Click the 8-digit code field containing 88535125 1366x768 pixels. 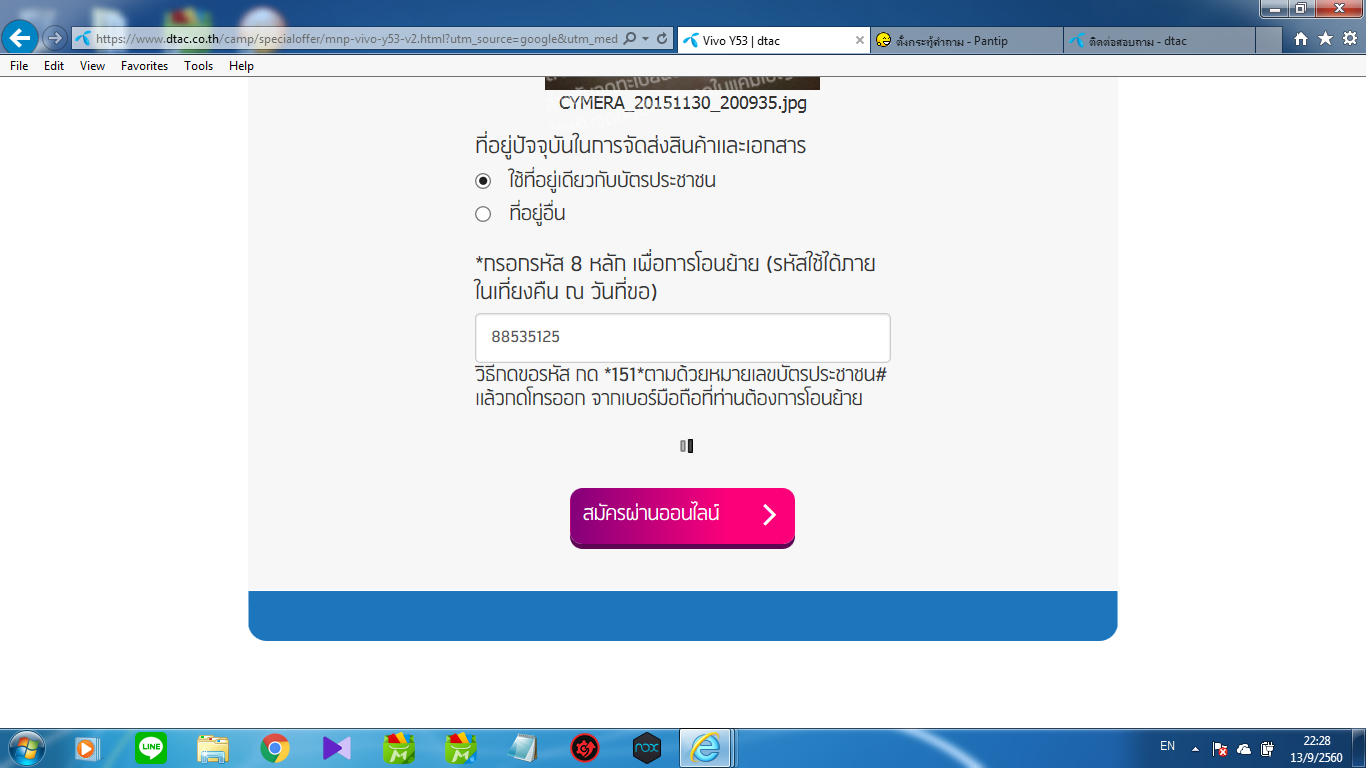[x=682, y=338]
